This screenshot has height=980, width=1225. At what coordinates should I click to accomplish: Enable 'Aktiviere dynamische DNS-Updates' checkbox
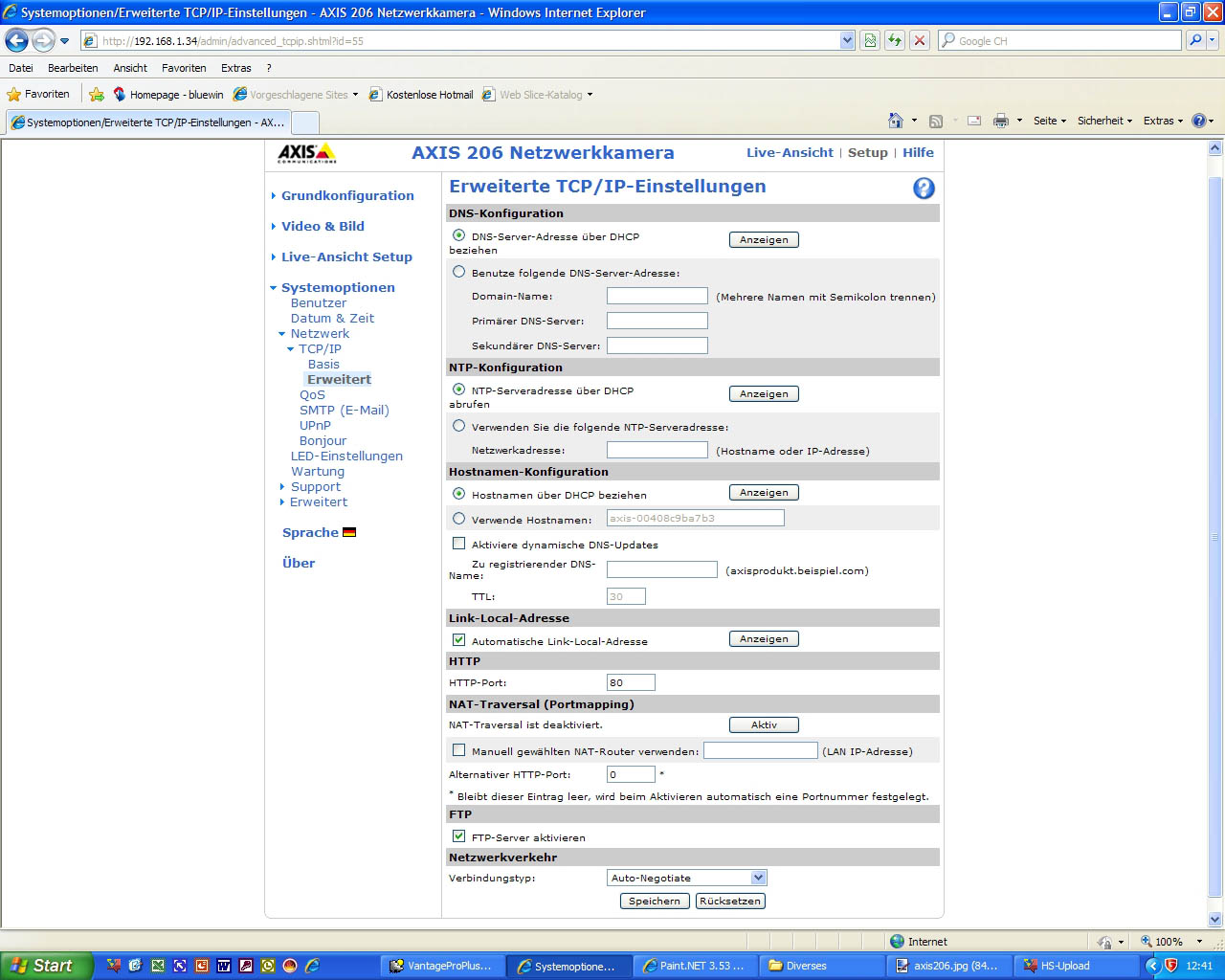(459, 544)
